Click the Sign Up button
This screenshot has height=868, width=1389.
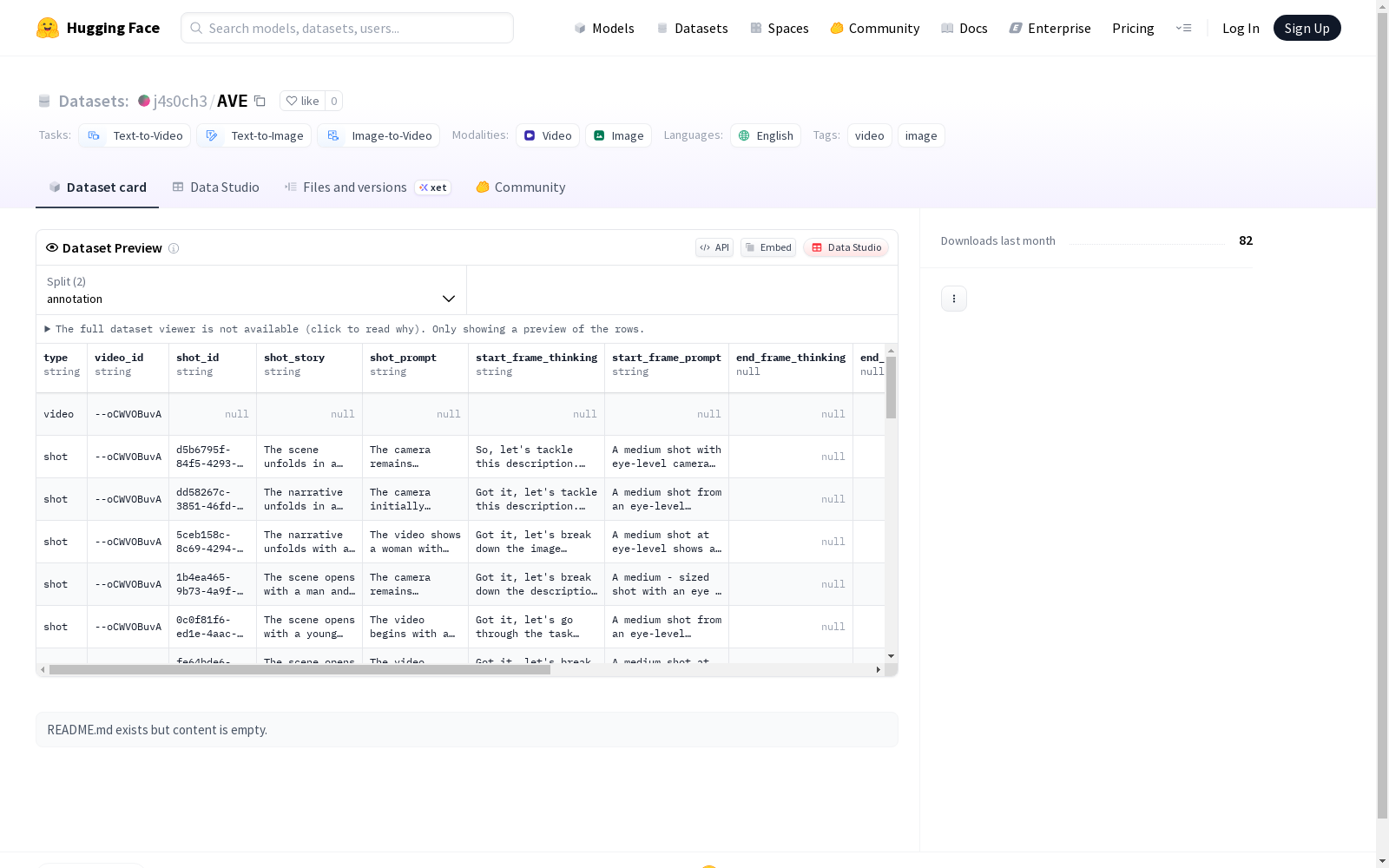pyautogui.click(x=1307, y=28)
